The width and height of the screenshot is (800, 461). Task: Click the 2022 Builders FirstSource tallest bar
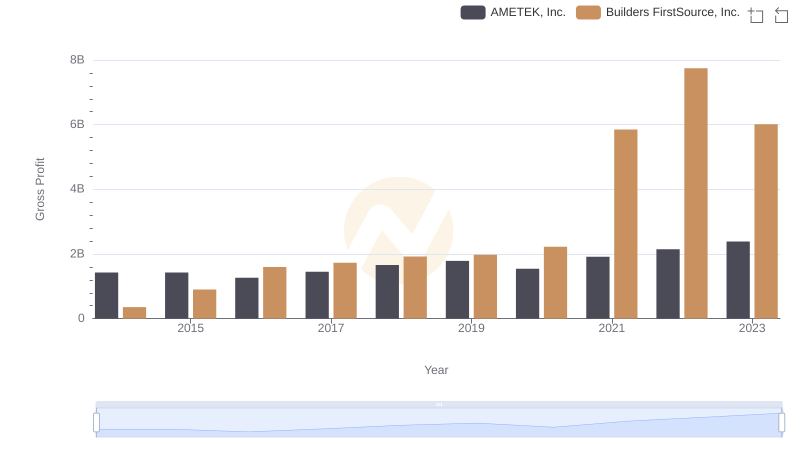click(695, 193)
